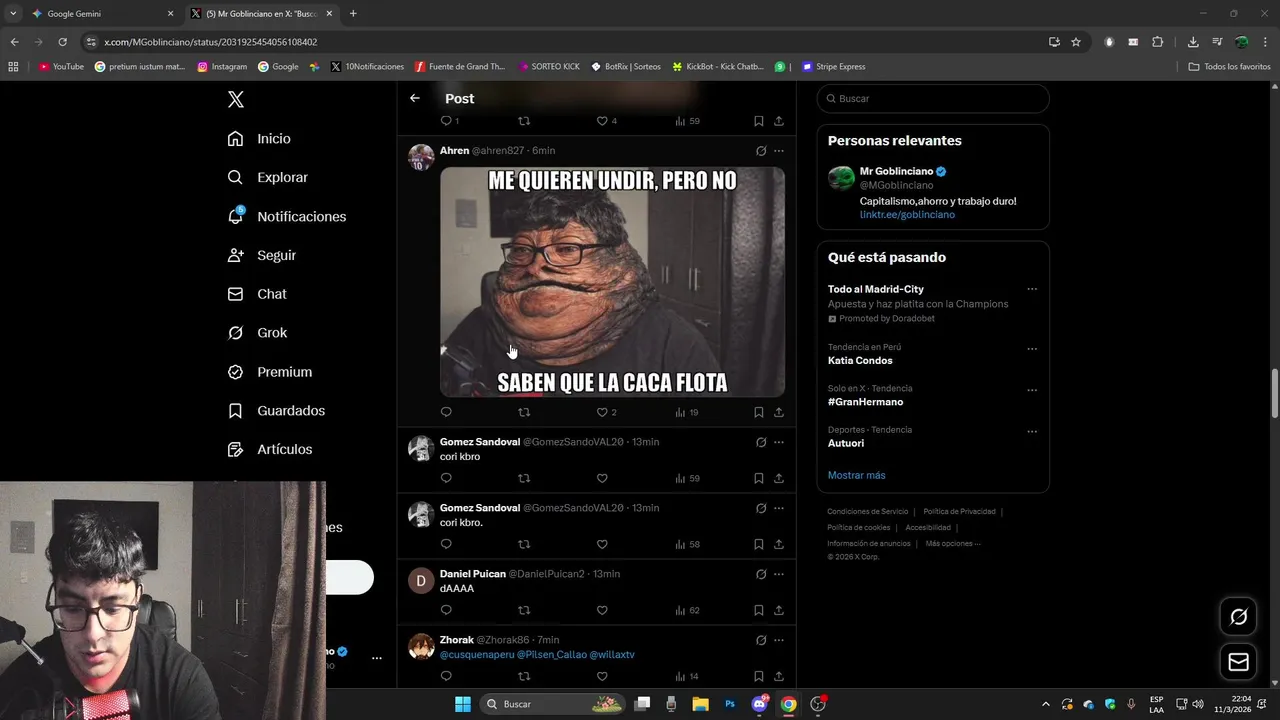Open Artículos in the sidebar

tap(269, 450)
